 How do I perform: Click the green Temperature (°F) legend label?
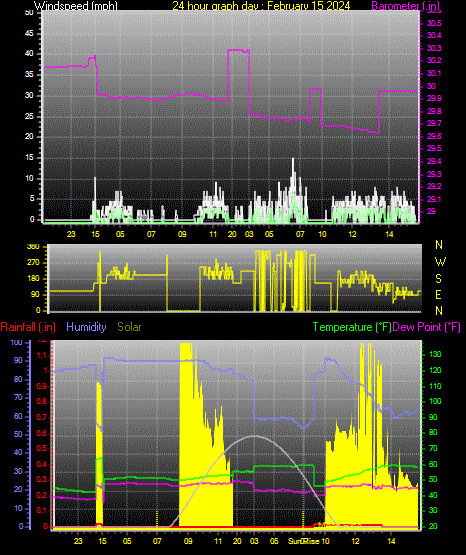pos(352,327)
